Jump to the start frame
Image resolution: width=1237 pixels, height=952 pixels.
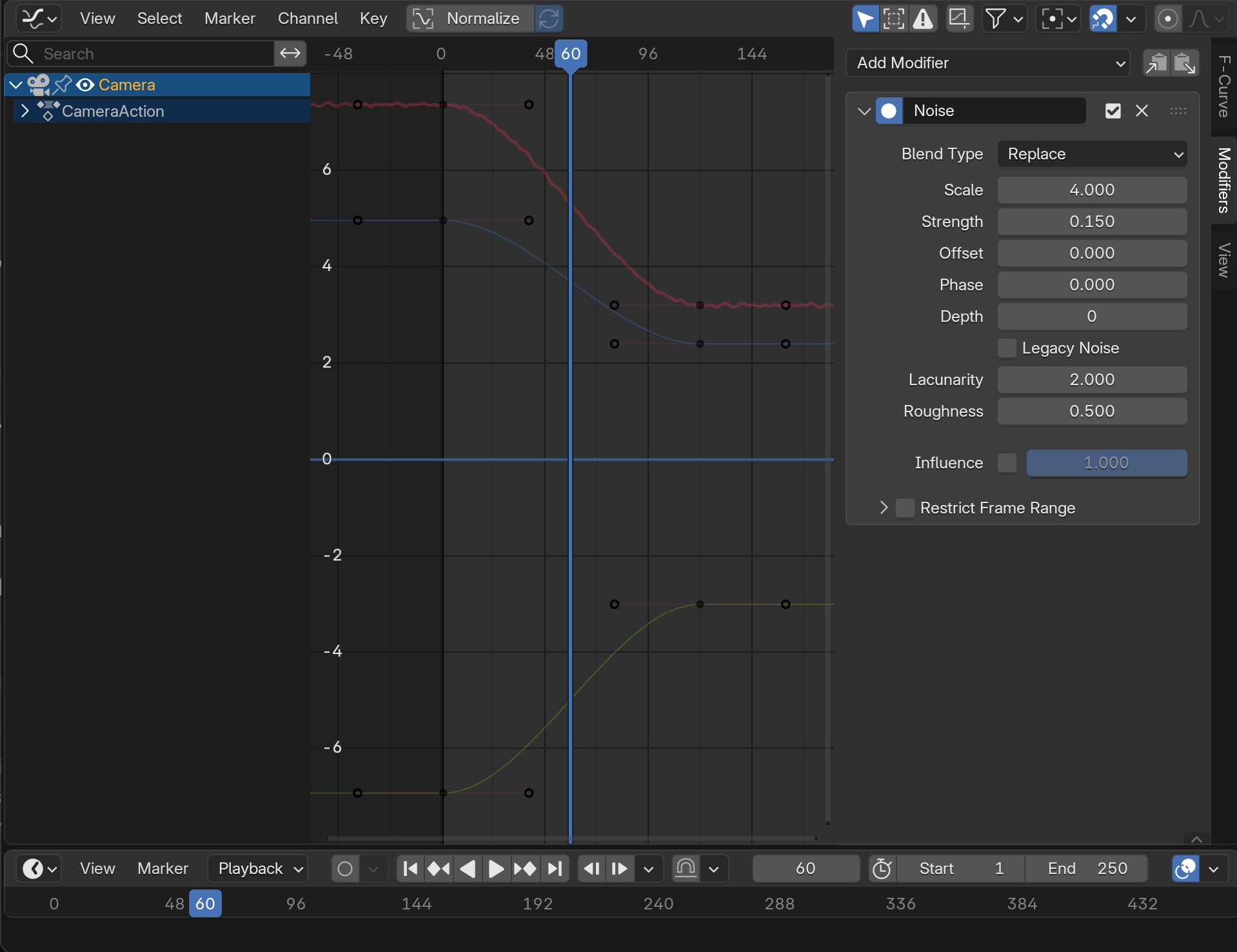click(x=410, y=869)
